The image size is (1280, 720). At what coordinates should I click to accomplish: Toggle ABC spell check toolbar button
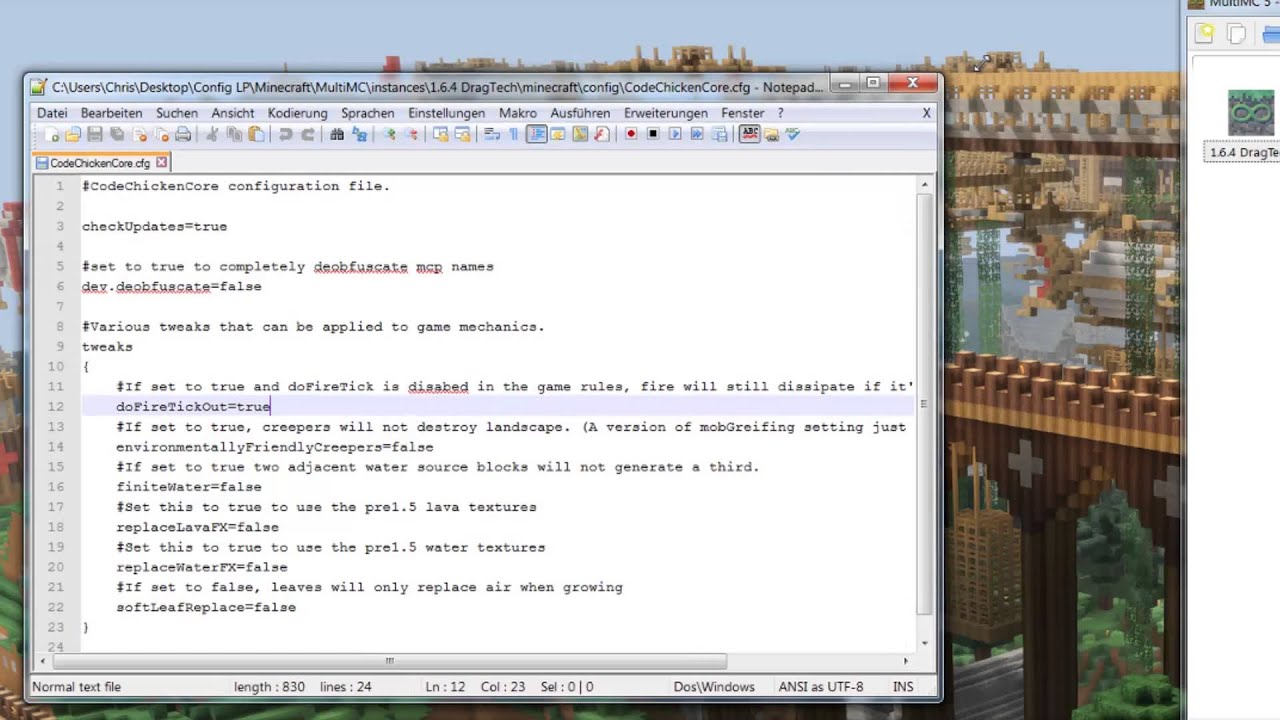(x=750, y=134)
